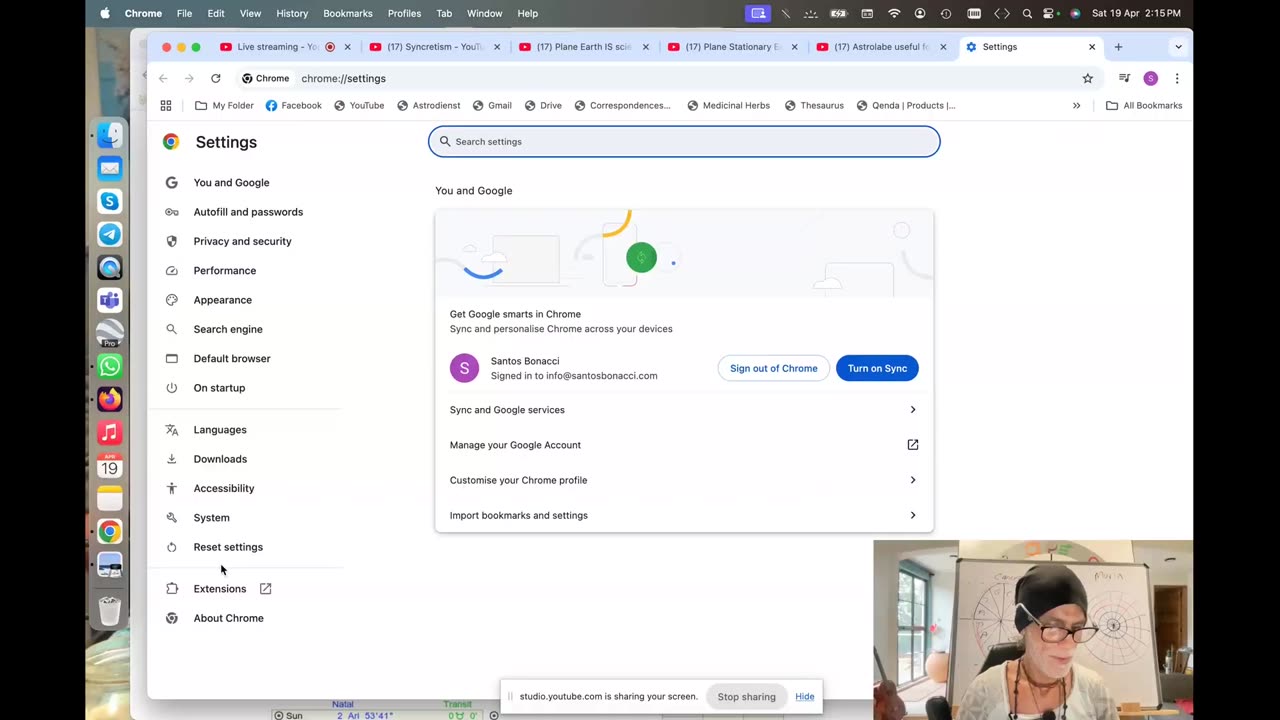Viewport: 1280px width, 720px height.
Task: Open My Folder bookmark folder
Action: pos(224,105)
